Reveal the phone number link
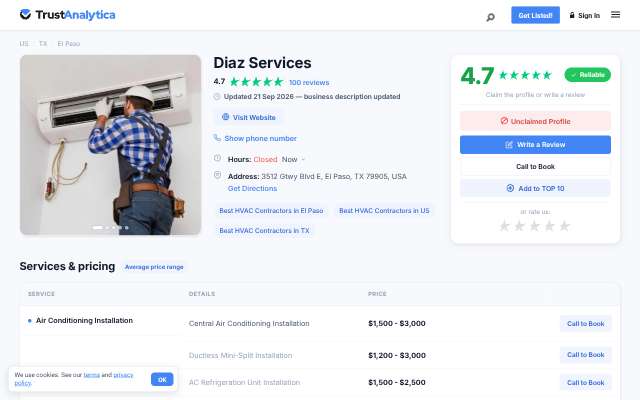The image size is (640, 400). pyautogui.click(x=260, y=138)
